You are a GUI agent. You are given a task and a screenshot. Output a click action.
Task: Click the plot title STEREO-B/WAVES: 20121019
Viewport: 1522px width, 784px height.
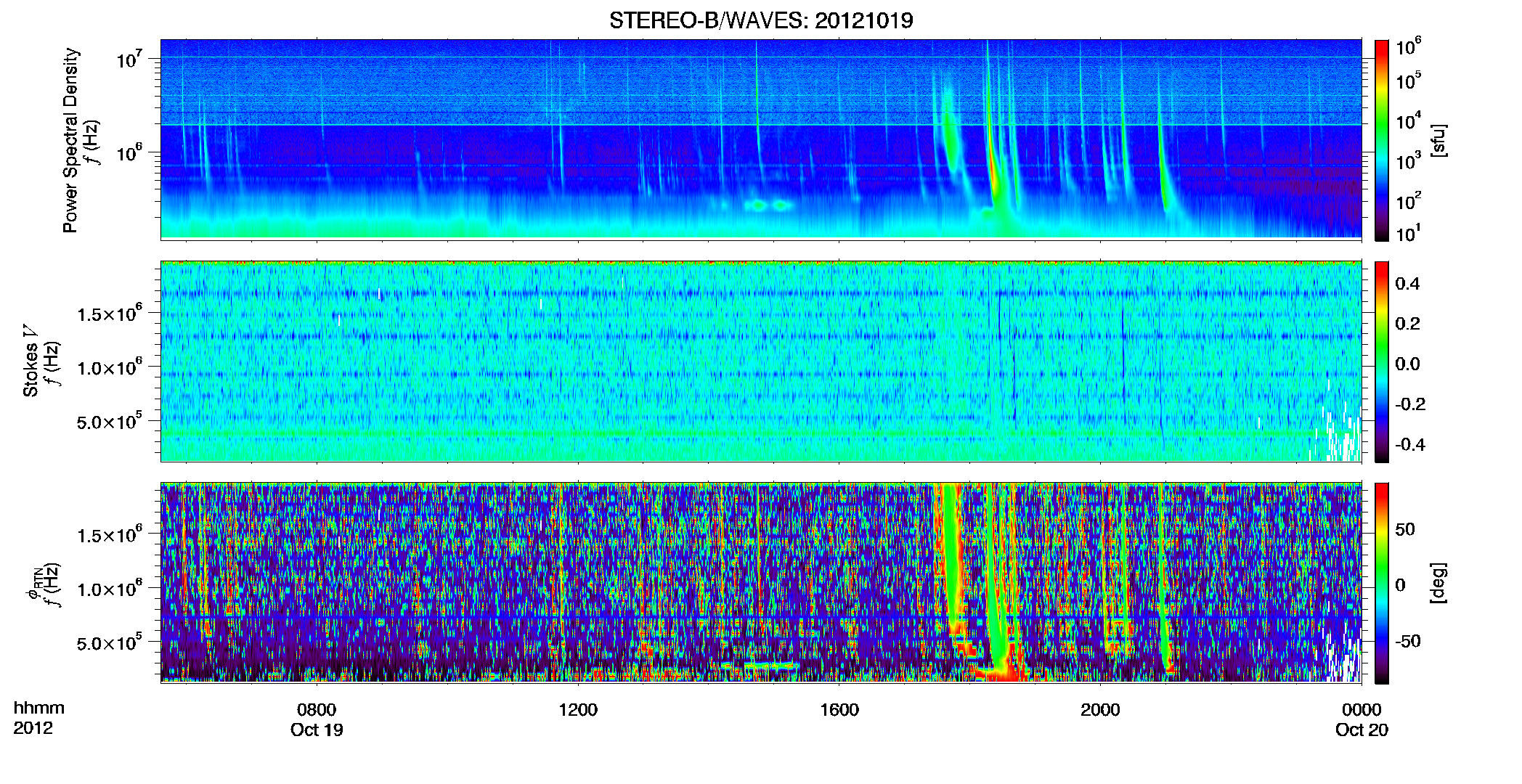(x=761, y=20)
